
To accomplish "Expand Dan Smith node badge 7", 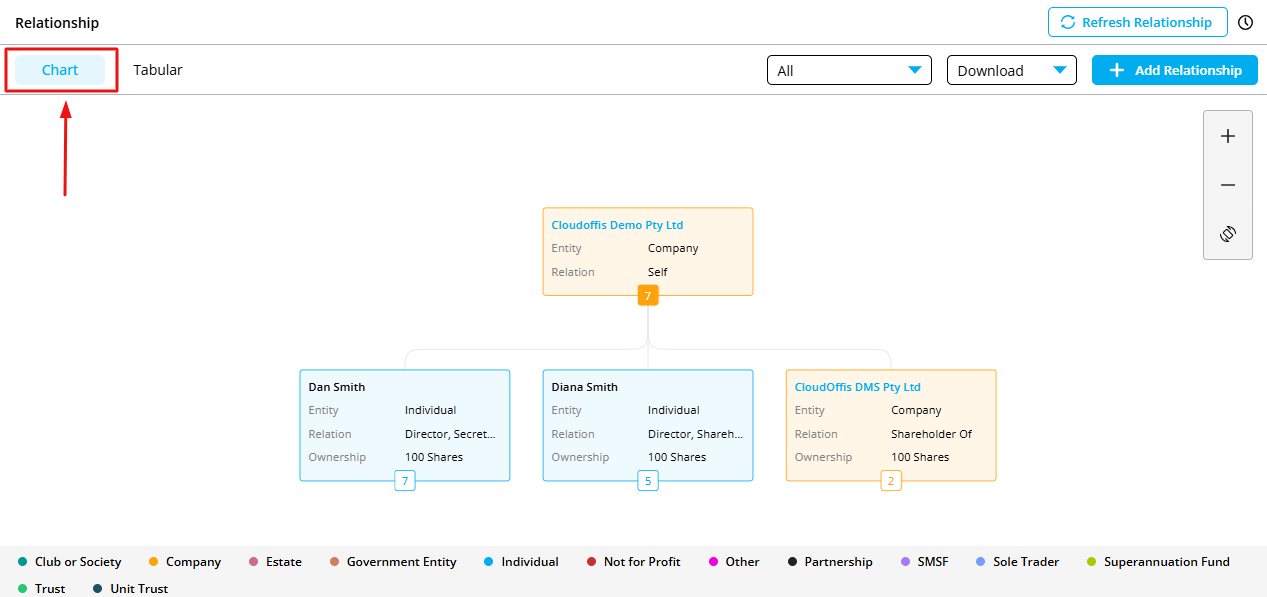I will click(405, 481).
